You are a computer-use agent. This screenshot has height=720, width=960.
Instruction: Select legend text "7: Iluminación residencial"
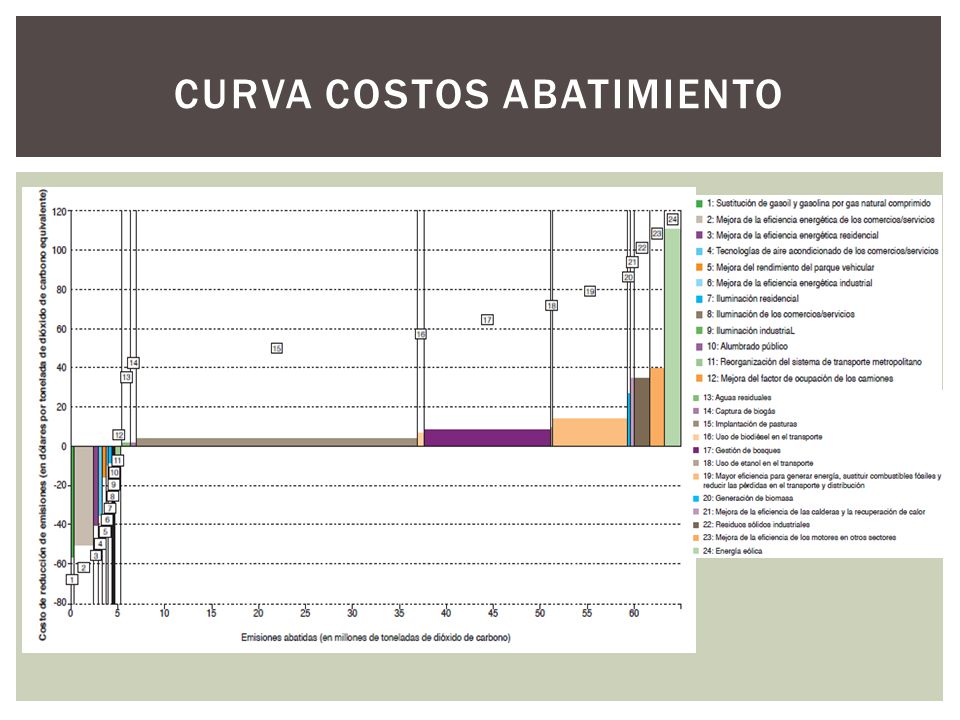pyautogui.click(x=752, y=299)
